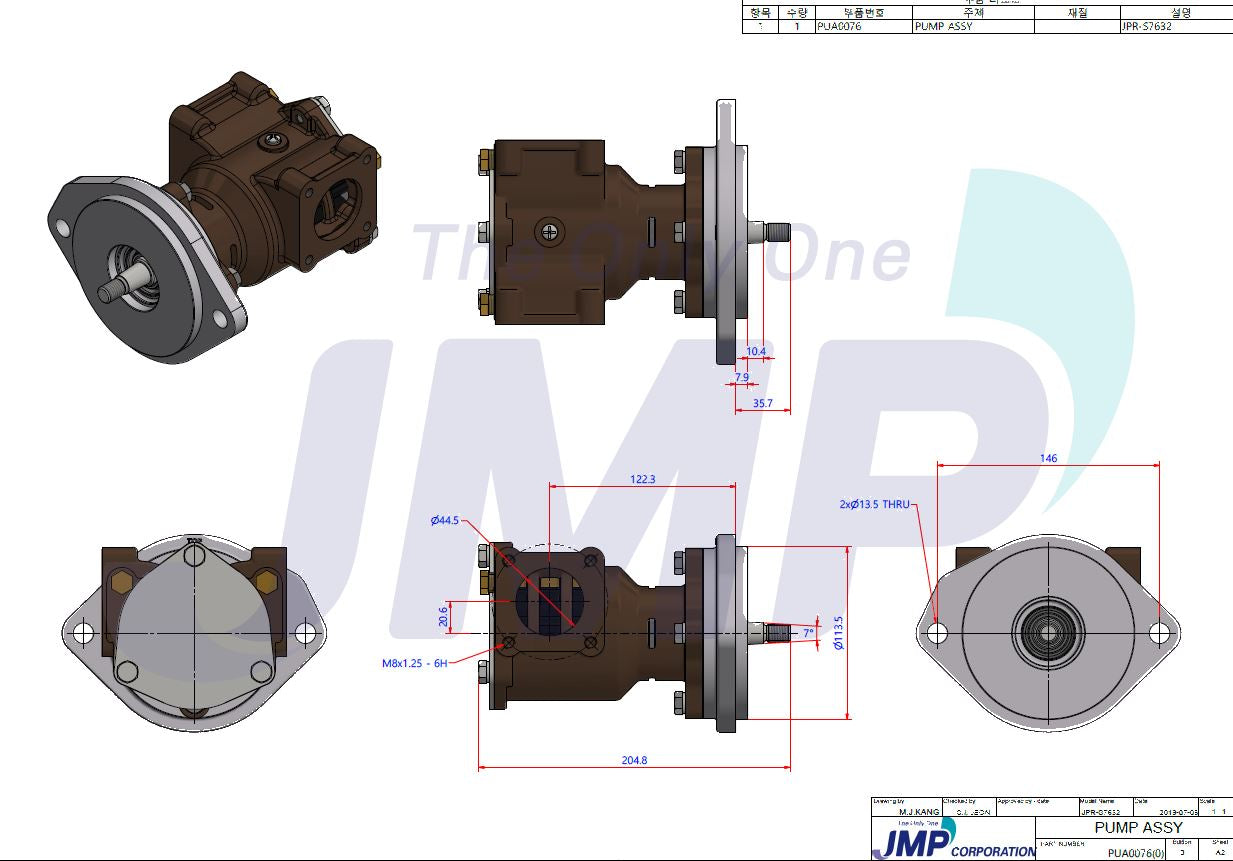1233x861 pixels.
Task: Click JPR-S7632 in parts list description
Action: (x=1146, y=27)
